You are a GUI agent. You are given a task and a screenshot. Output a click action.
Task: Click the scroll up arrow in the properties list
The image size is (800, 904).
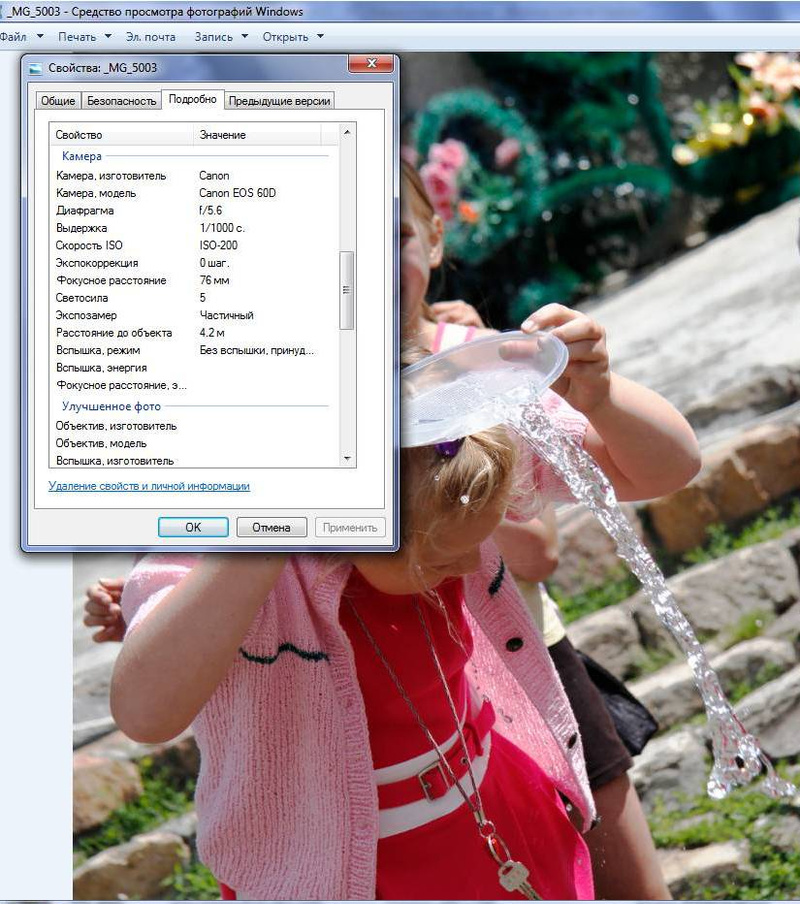pyautogui.click(x=347, y=133)
